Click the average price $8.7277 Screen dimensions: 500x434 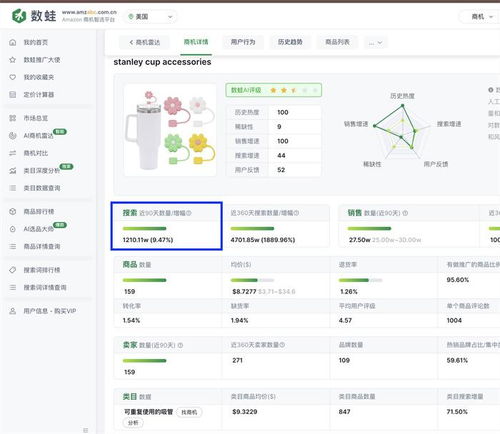pyautogui.click(x=244, y=292)
